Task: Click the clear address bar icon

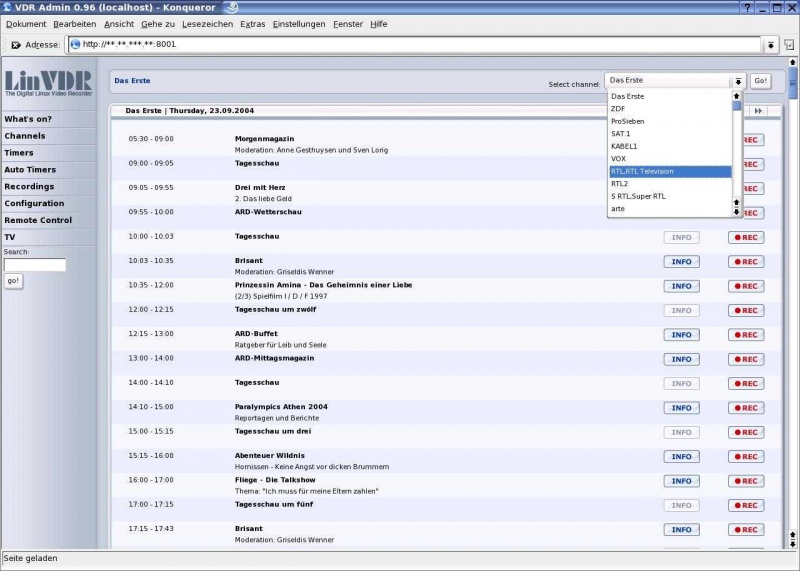Action: point(16,45)
